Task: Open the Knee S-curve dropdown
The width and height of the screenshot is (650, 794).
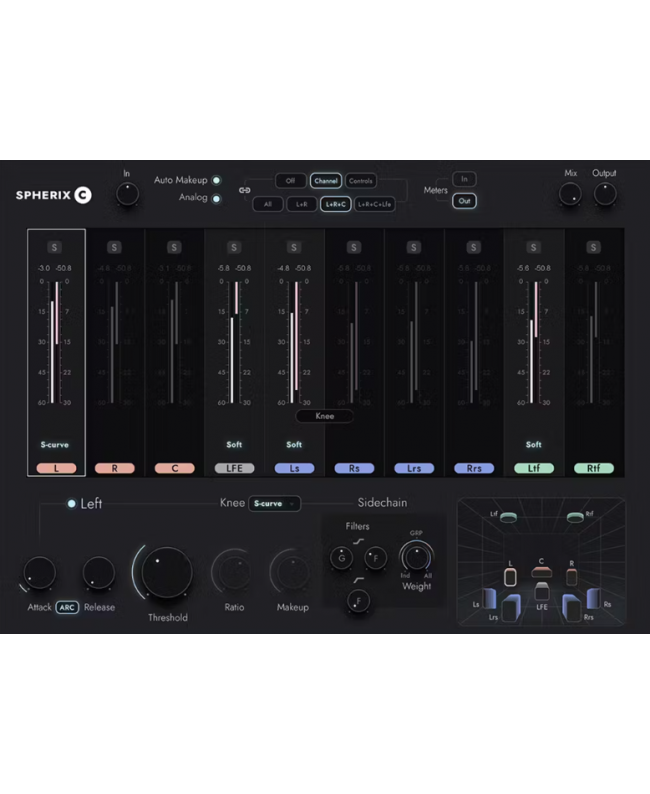Action: 274,503
